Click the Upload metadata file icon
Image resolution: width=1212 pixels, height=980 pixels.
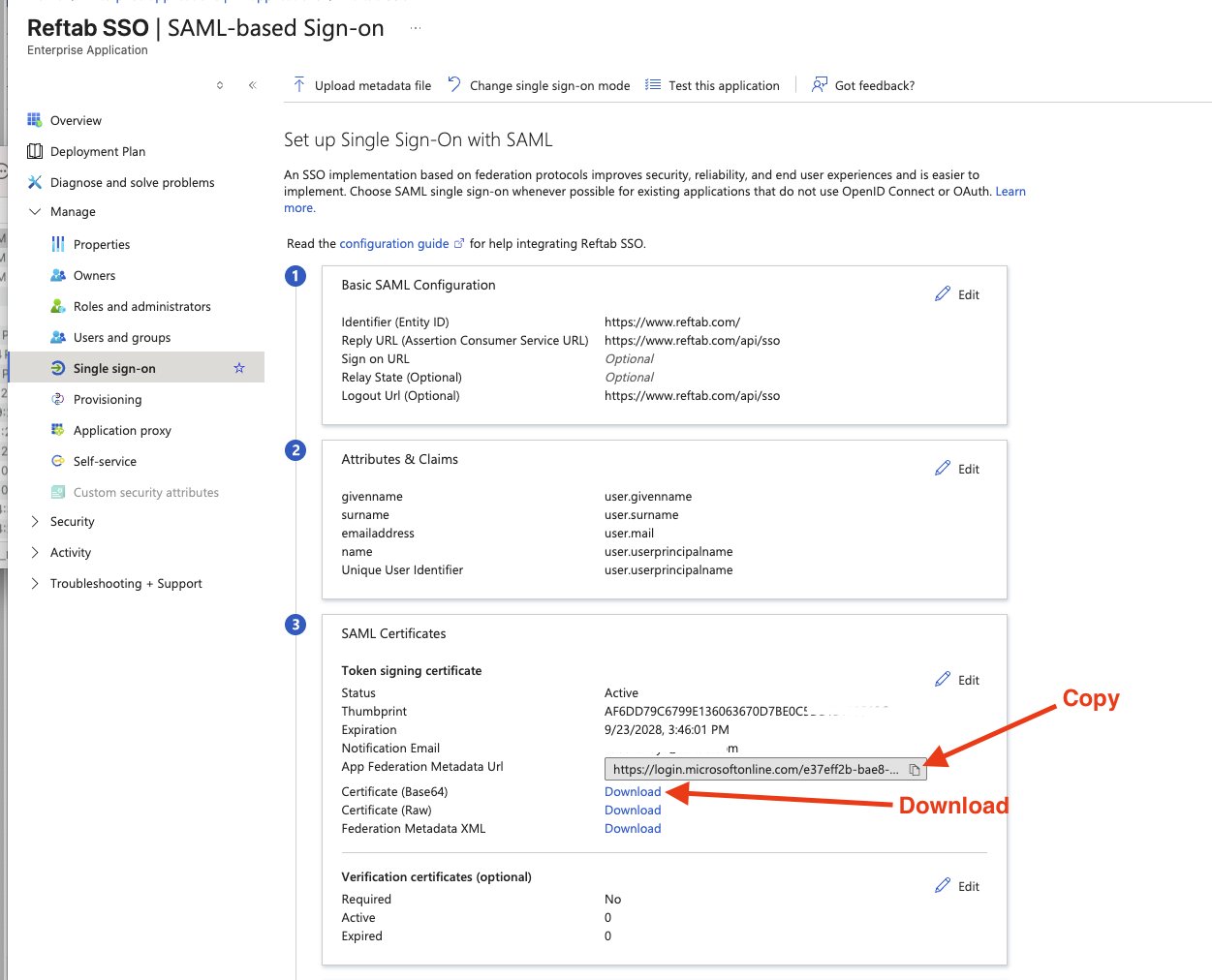[x=300, y=85]
